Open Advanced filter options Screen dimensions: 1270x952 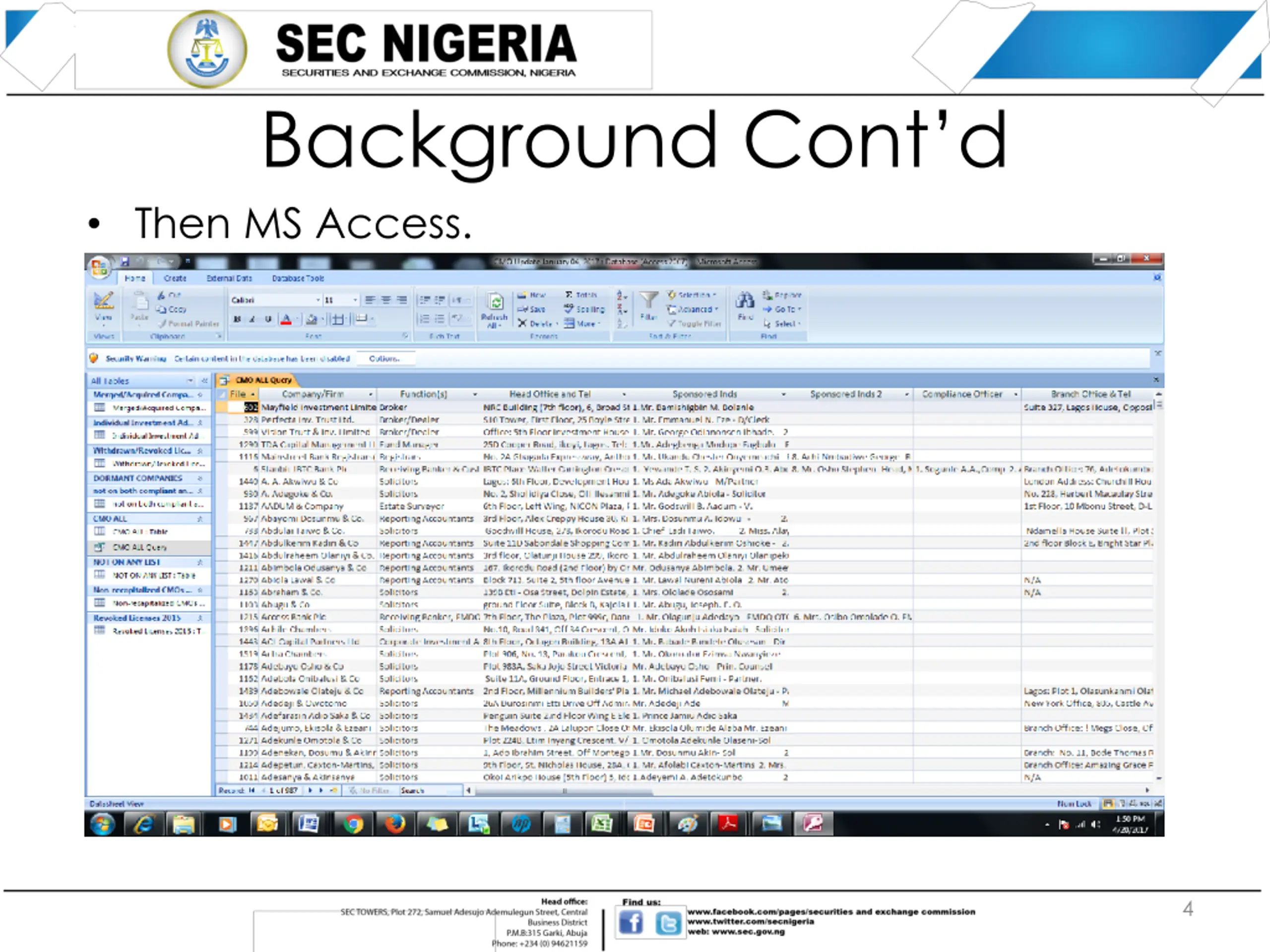693,309
